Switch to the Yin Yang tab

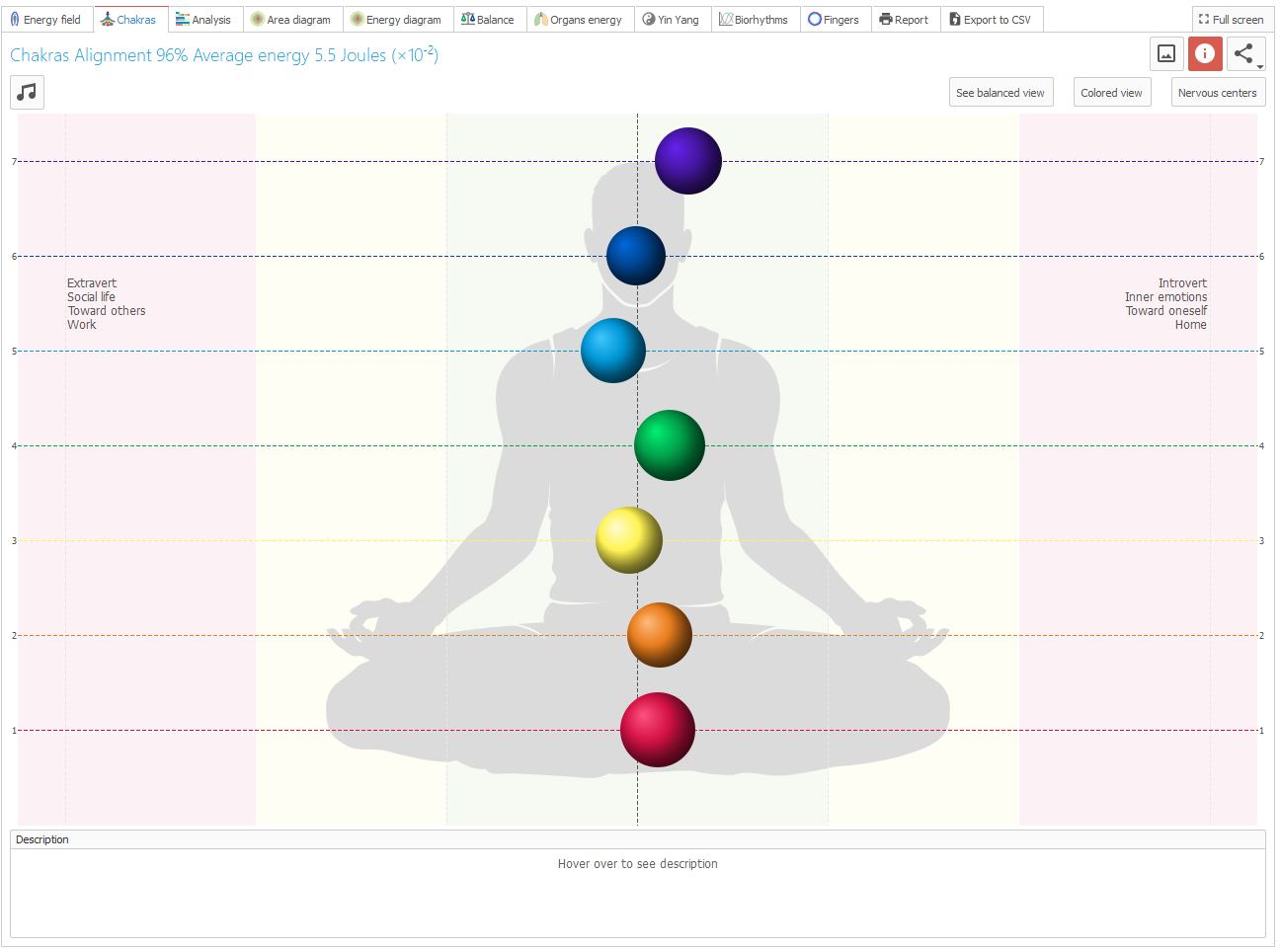[x=671, y=20]
